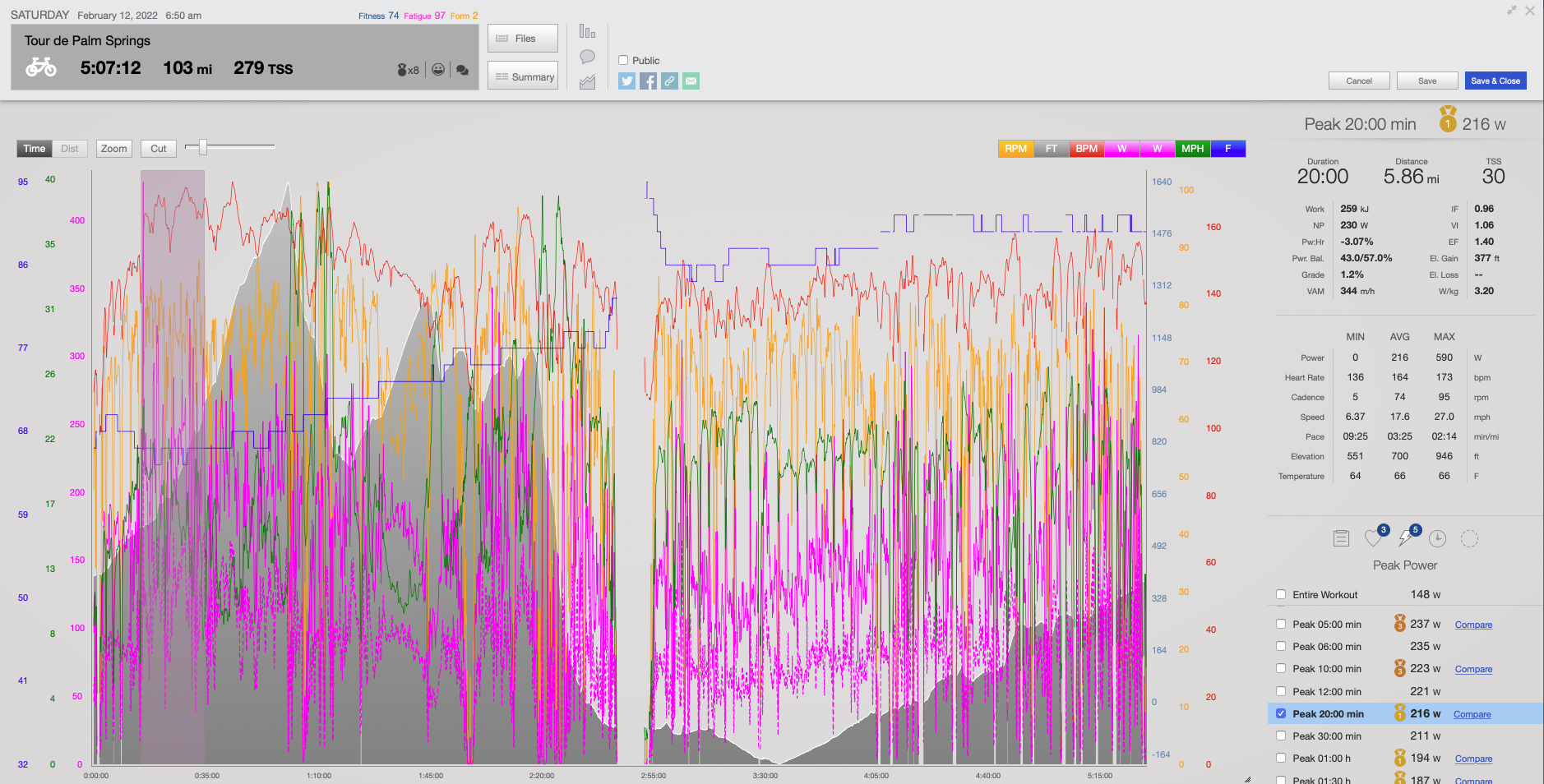Click the speech bubble comments icon

tap(587, 57)
